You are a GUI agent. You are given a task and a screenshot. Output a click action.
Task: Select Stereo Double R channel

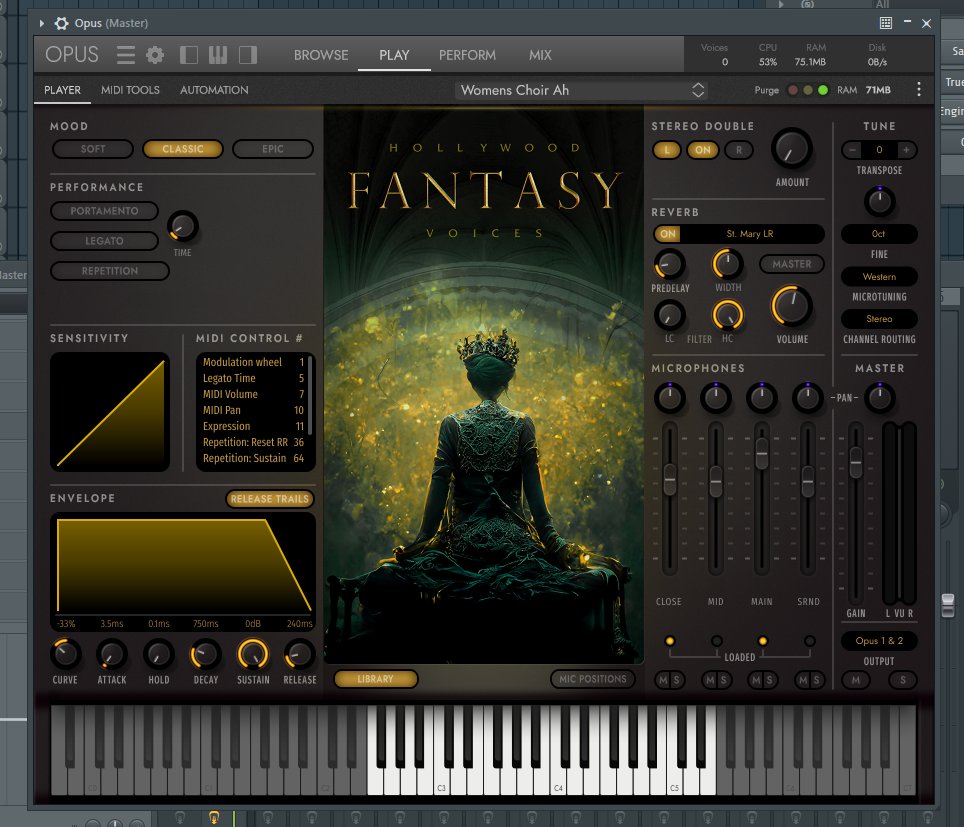point(738,150)
